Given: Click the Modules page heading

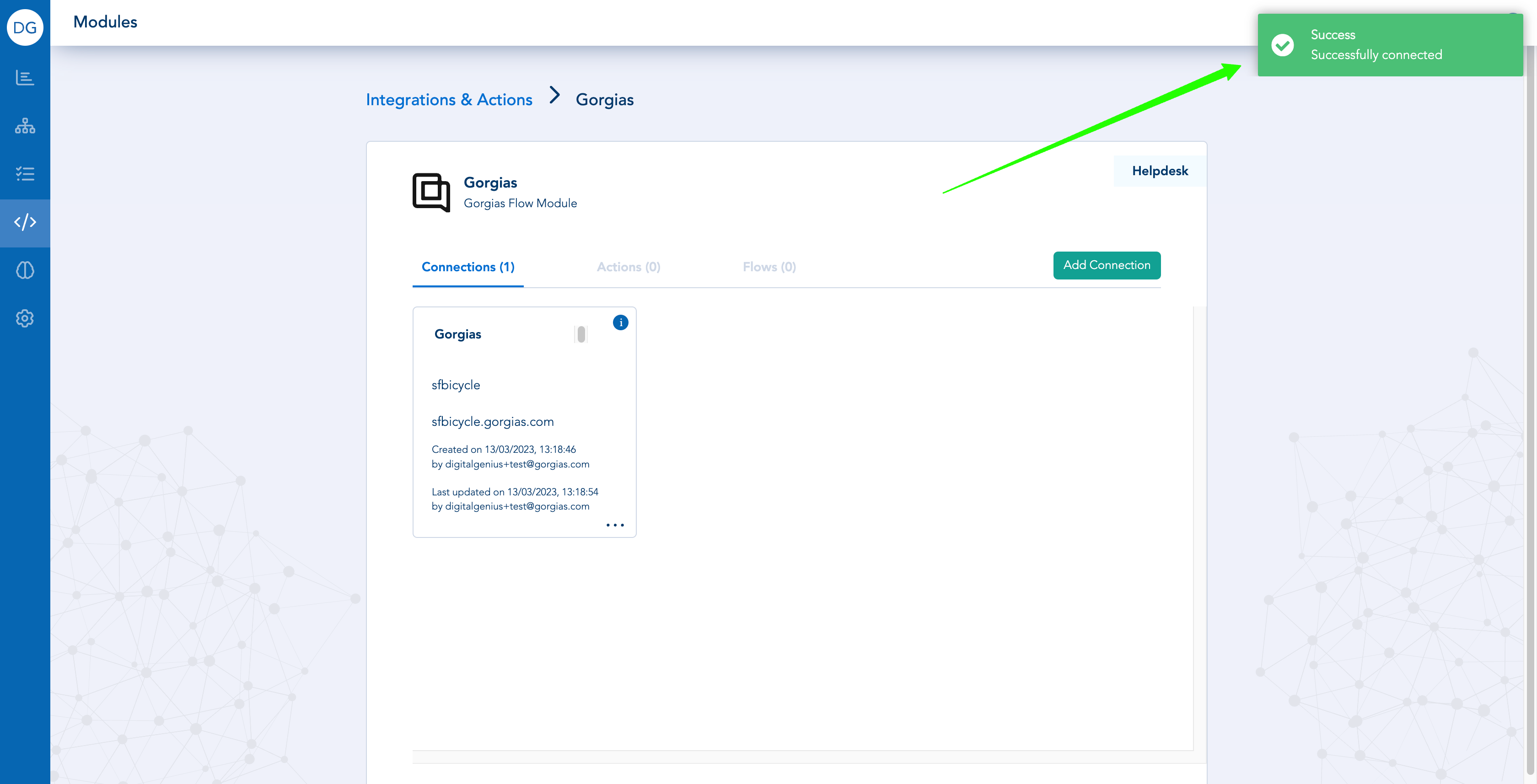Looking at the screenshot, I should point(105,22).
